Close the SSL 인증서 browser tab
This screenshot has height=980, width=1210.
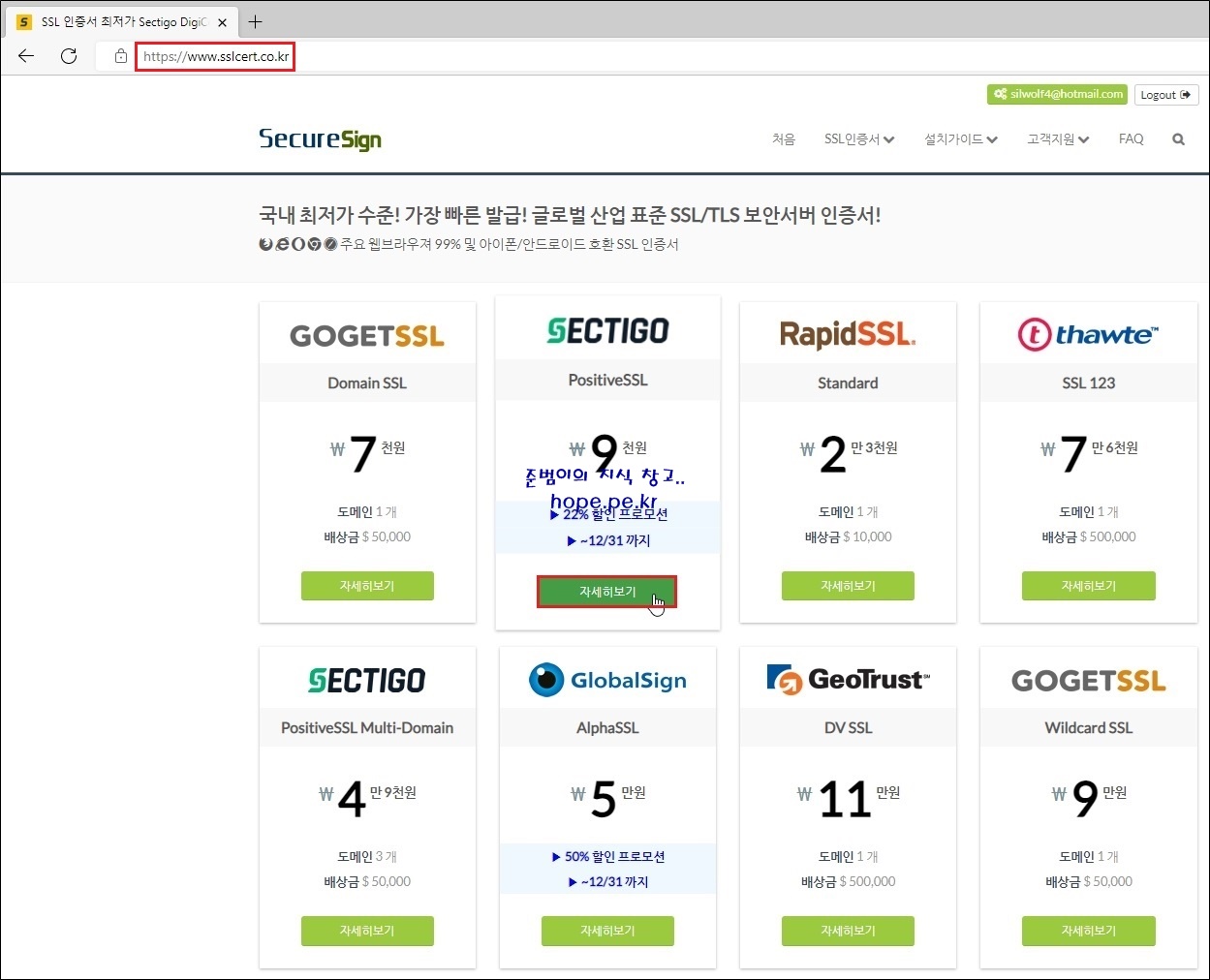[x=223, y=21]
